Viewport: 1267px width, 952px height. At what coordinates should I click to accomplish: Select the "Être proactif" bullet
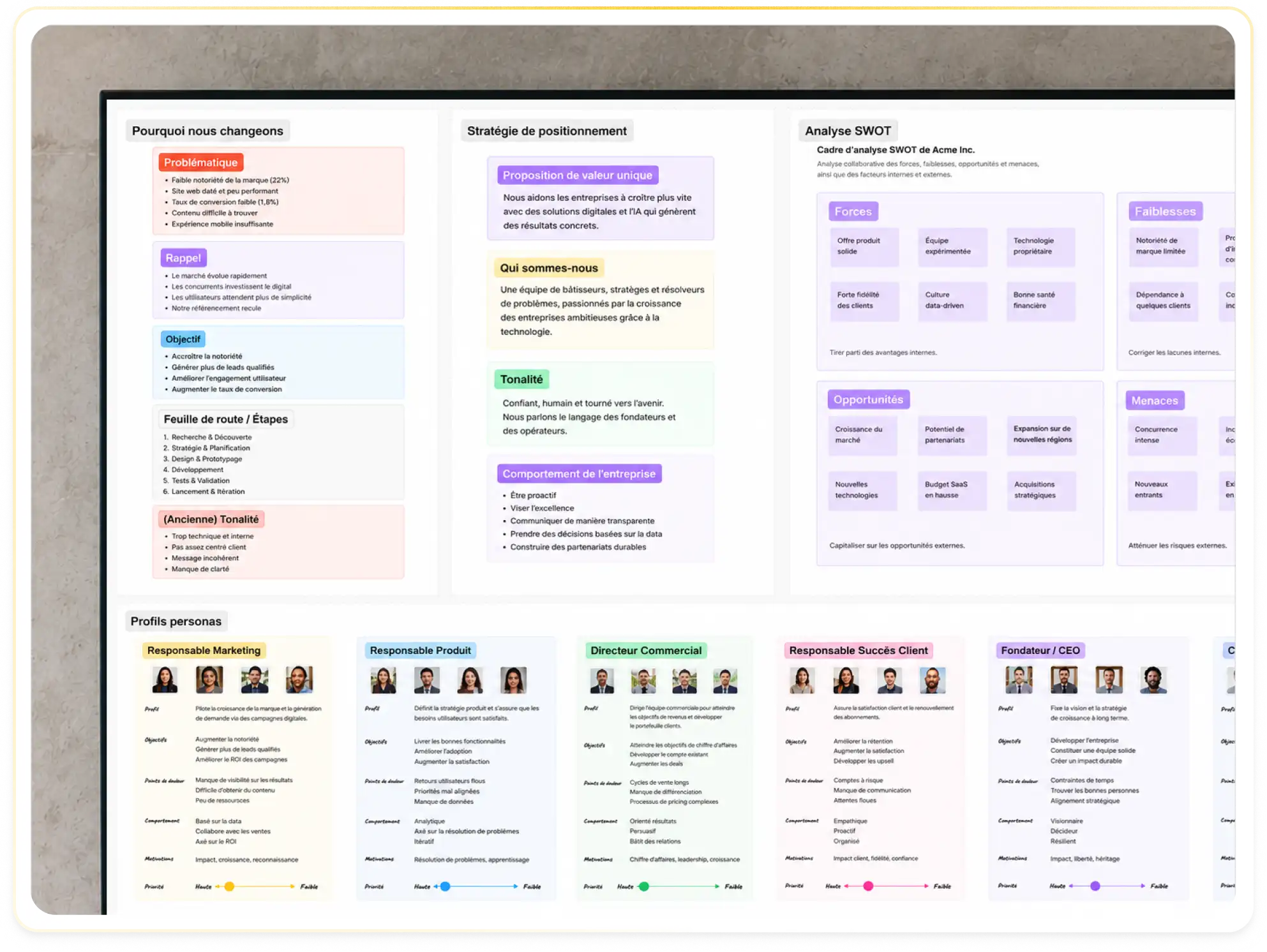point(533,496)
